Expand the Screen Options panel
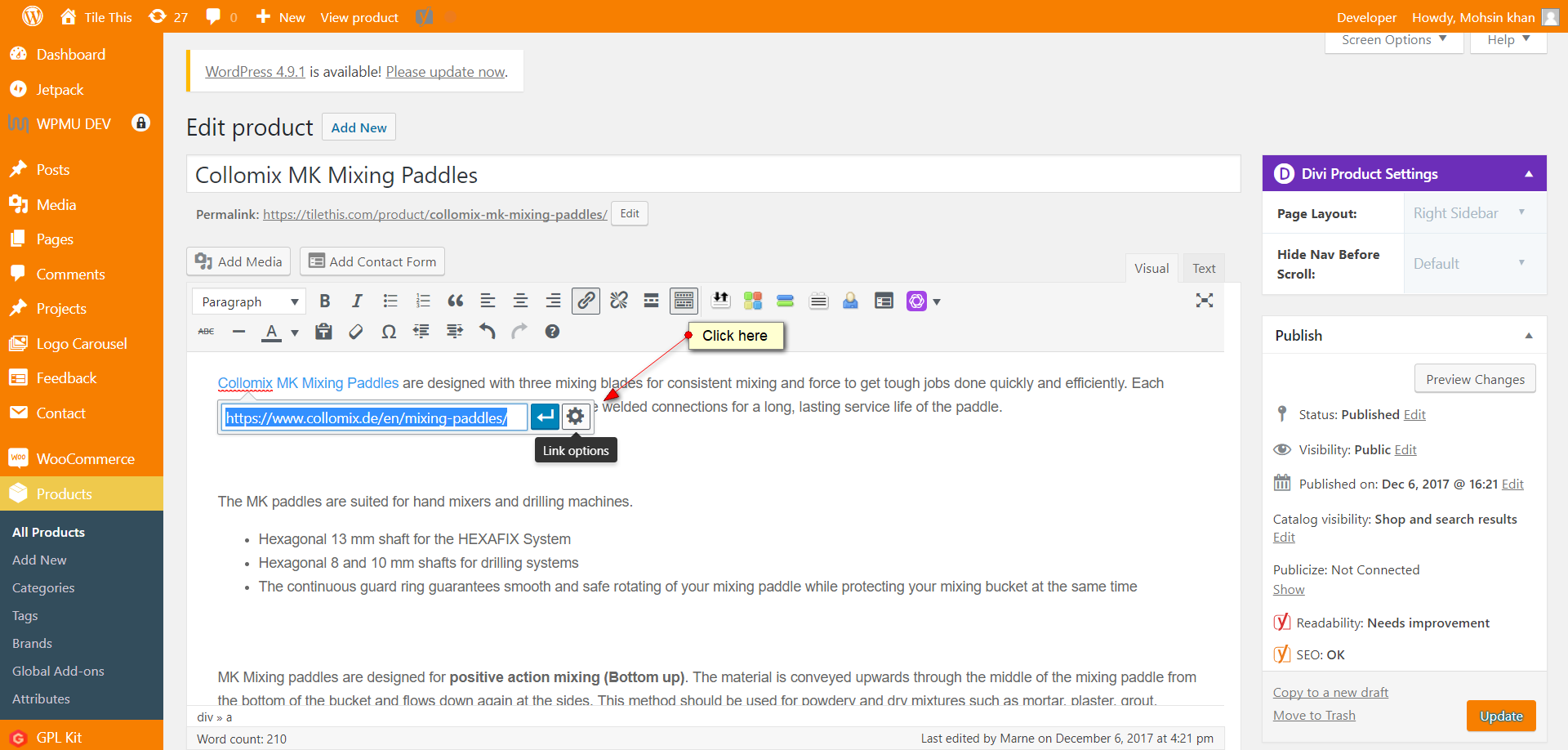Screen dimensions: 1568x750 1394,40
